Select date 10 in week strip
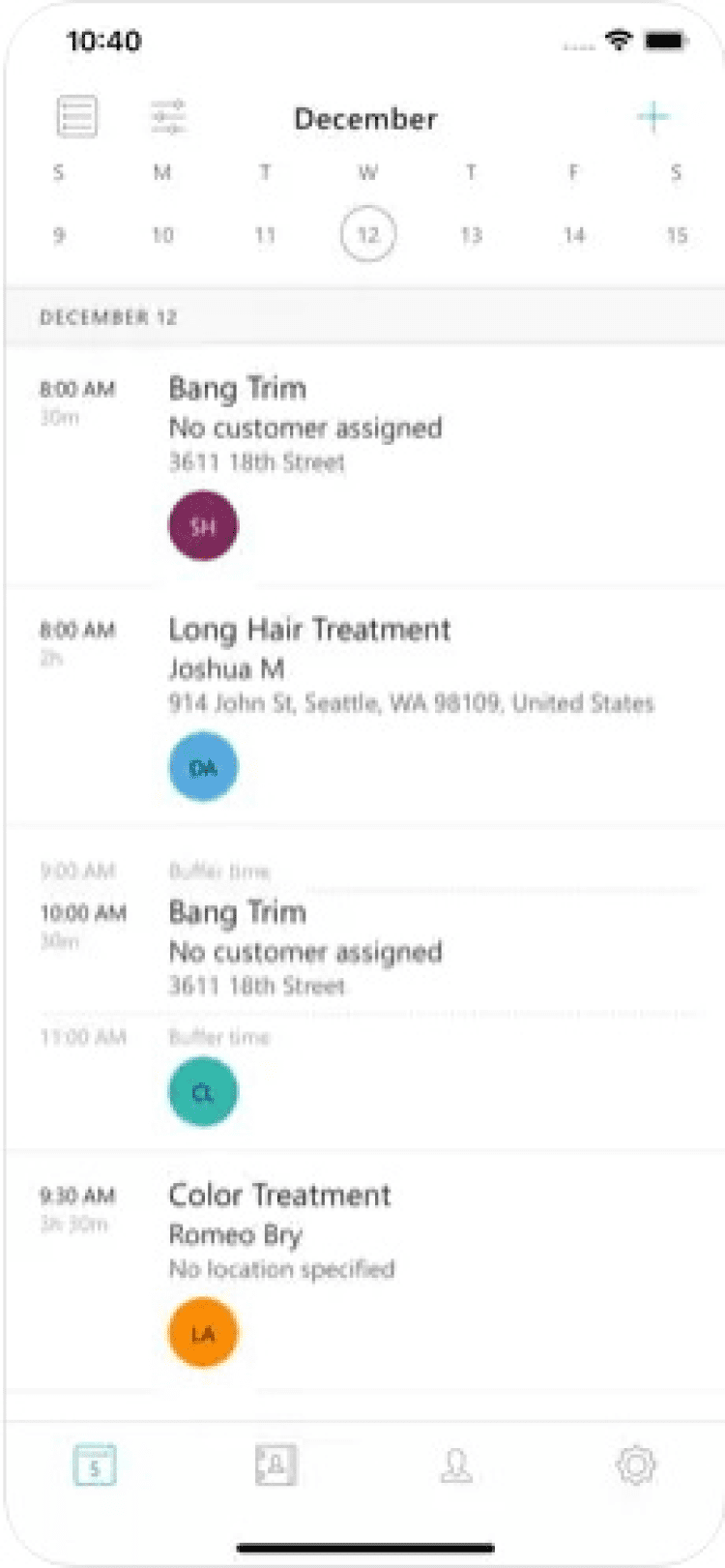725x1568 pixels. [x=162, y=235]
